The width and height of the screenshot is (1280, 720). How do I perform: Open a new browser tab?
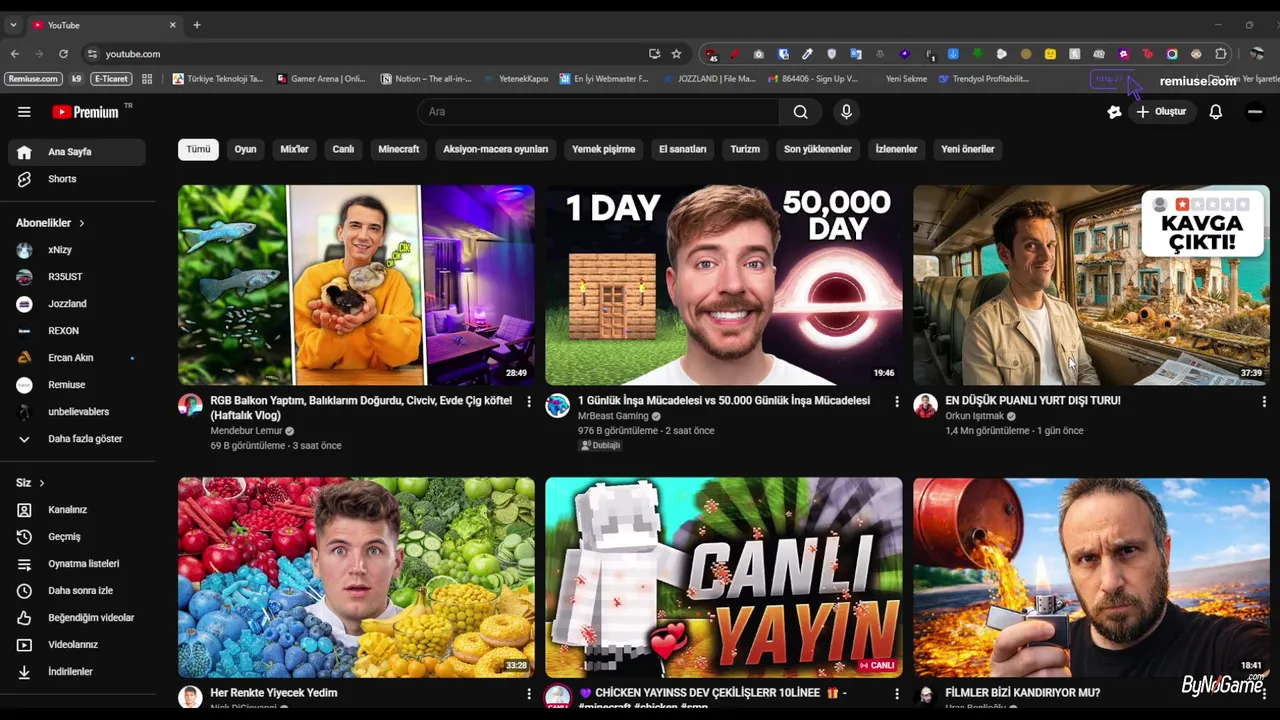197,25
